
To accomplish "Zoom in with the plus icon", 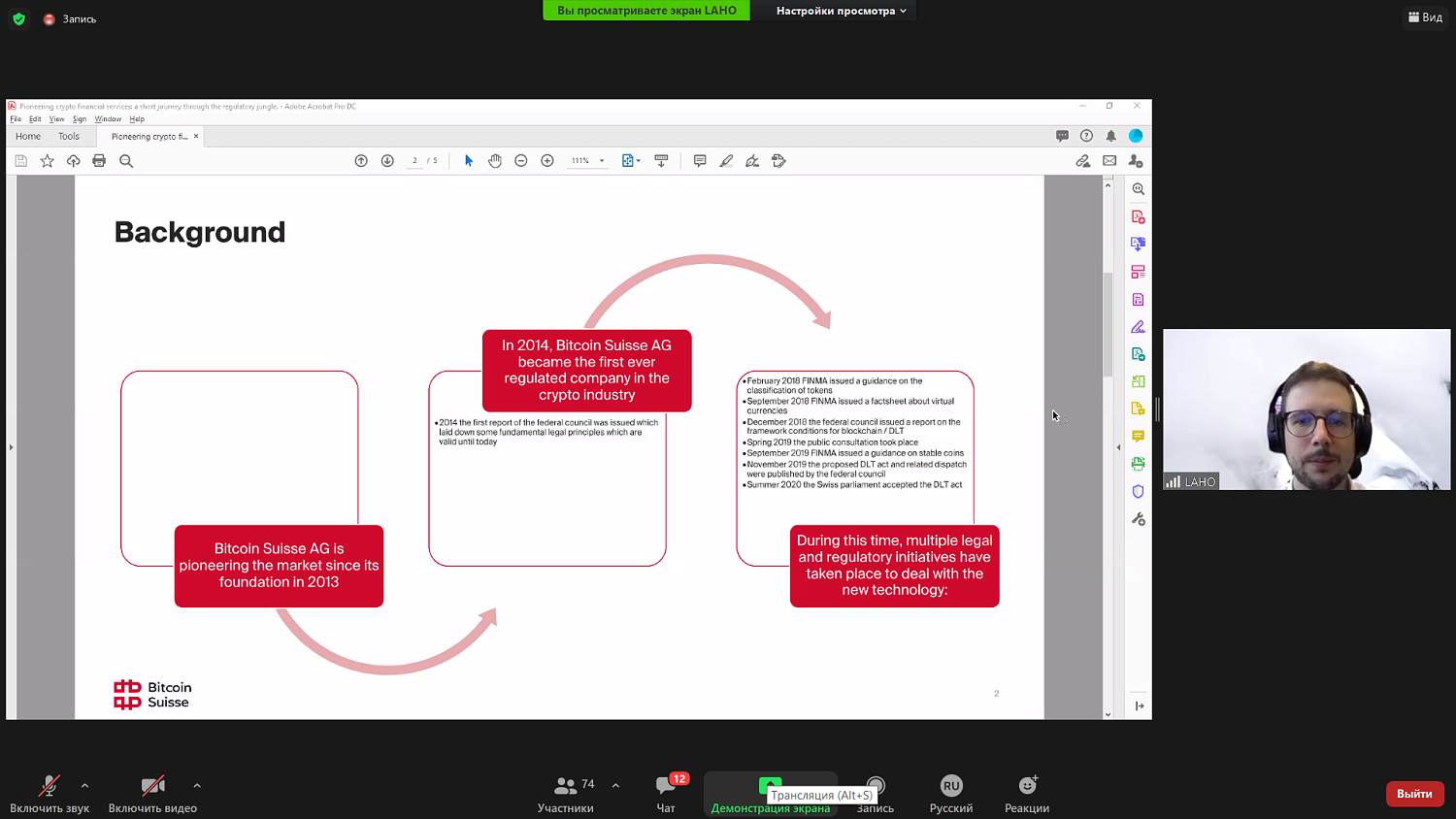I will click(547, 161).
